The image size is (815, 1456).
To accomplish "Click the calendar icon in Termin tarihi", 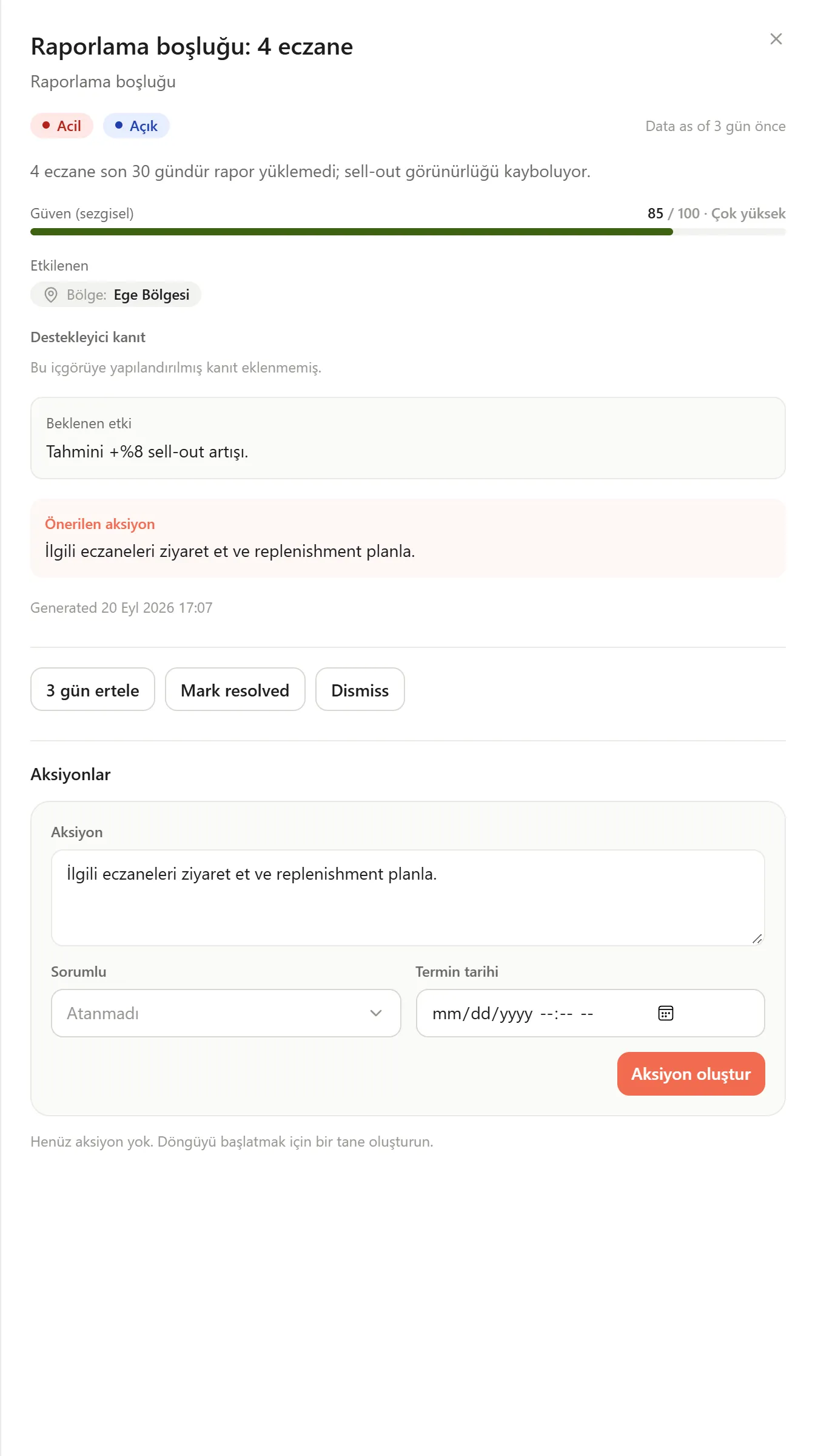I will coord(665,1013).
